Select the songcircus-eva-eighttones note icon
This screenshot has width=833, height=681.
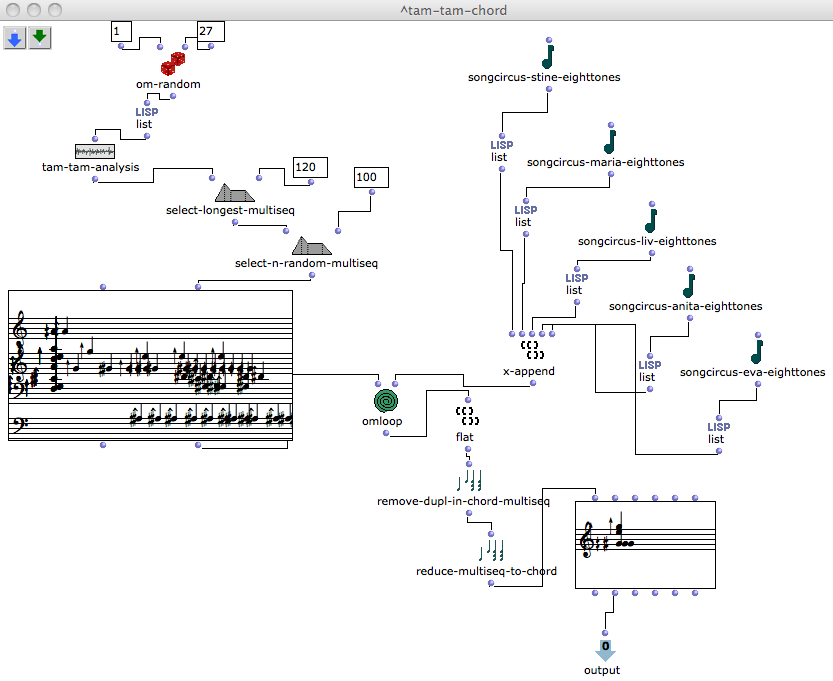tap(757, 351)
